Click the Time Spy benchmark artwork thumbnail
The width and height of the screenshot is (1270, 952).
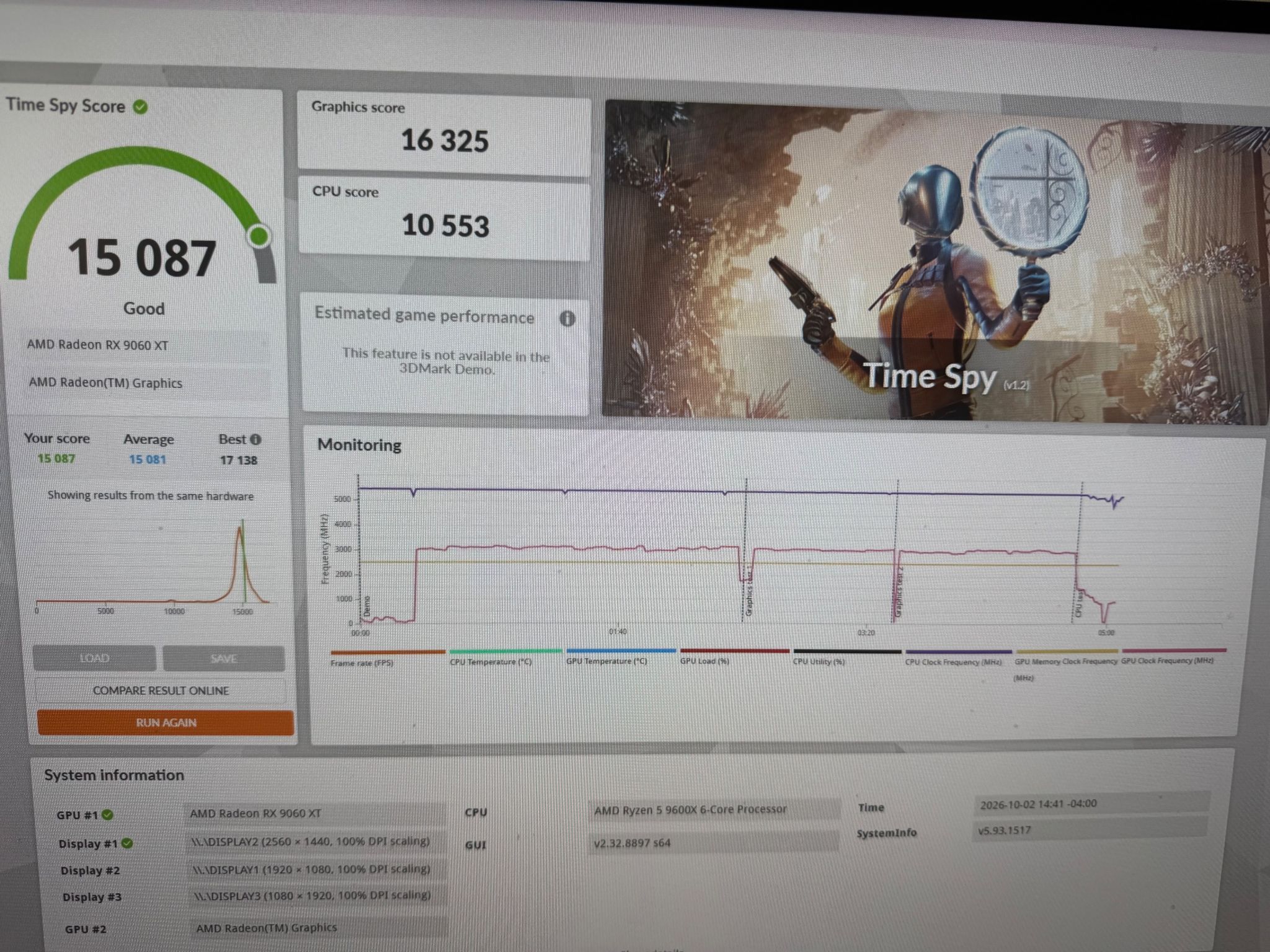935,263
